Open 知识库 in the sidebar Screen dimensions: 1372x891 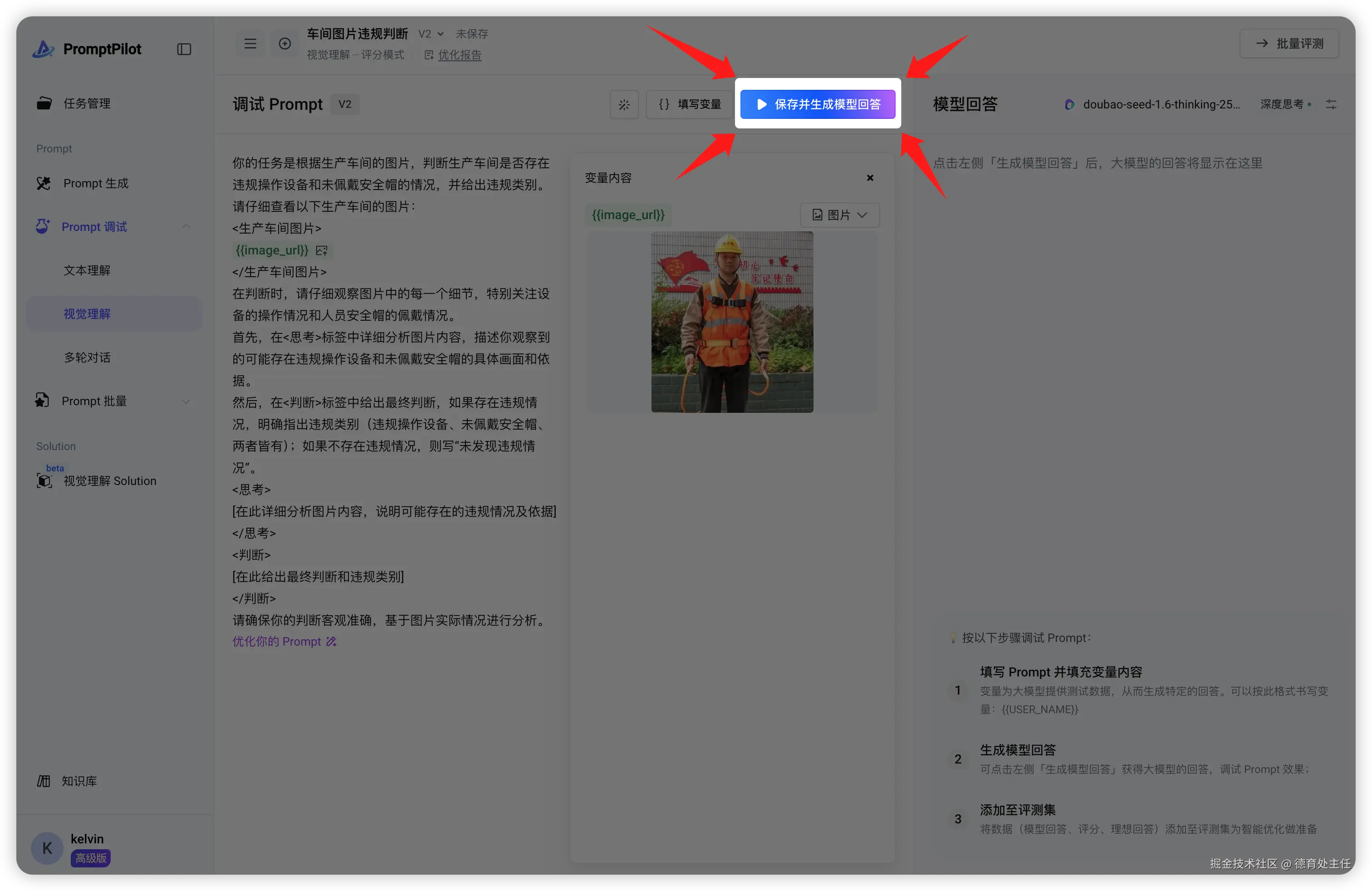pos(79,781)
